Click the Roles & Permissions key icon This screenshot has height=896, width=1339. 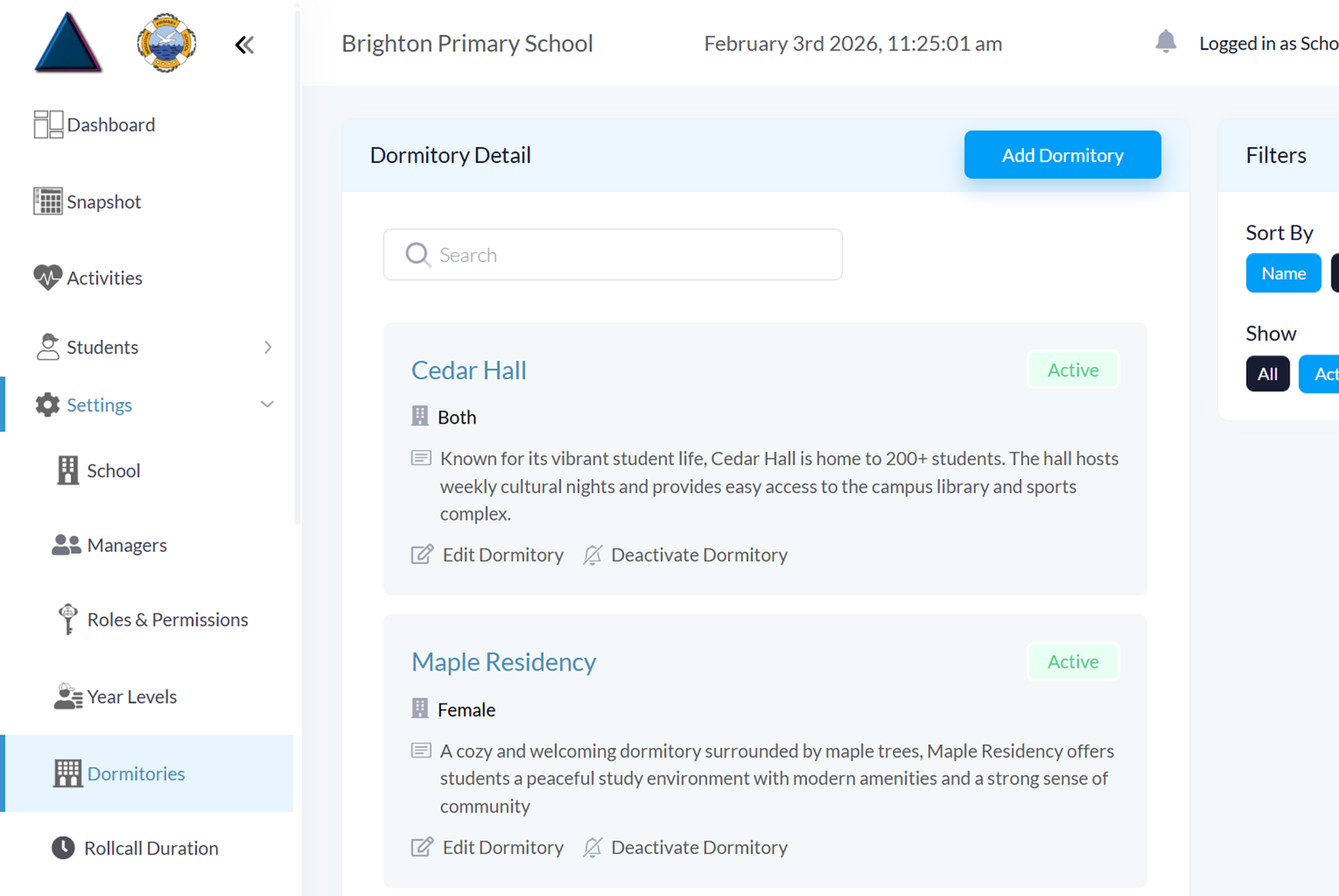pos(67,619)
